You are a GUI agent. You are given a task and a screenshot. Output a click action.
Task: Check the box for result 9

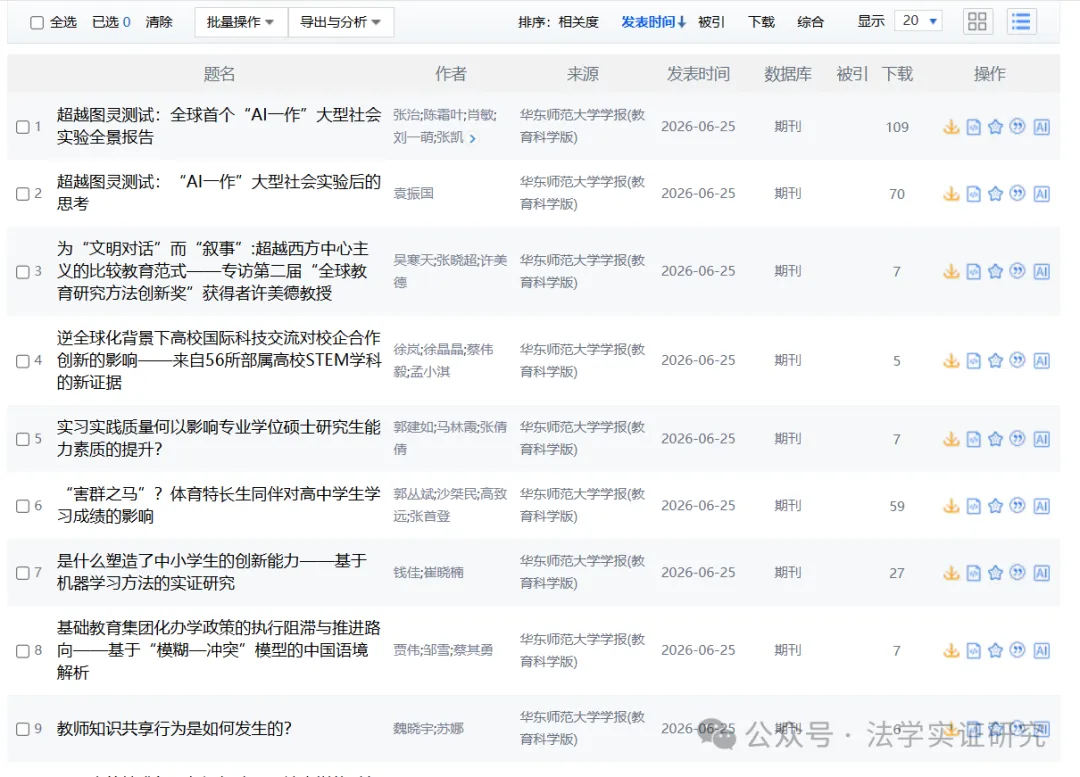23,729
